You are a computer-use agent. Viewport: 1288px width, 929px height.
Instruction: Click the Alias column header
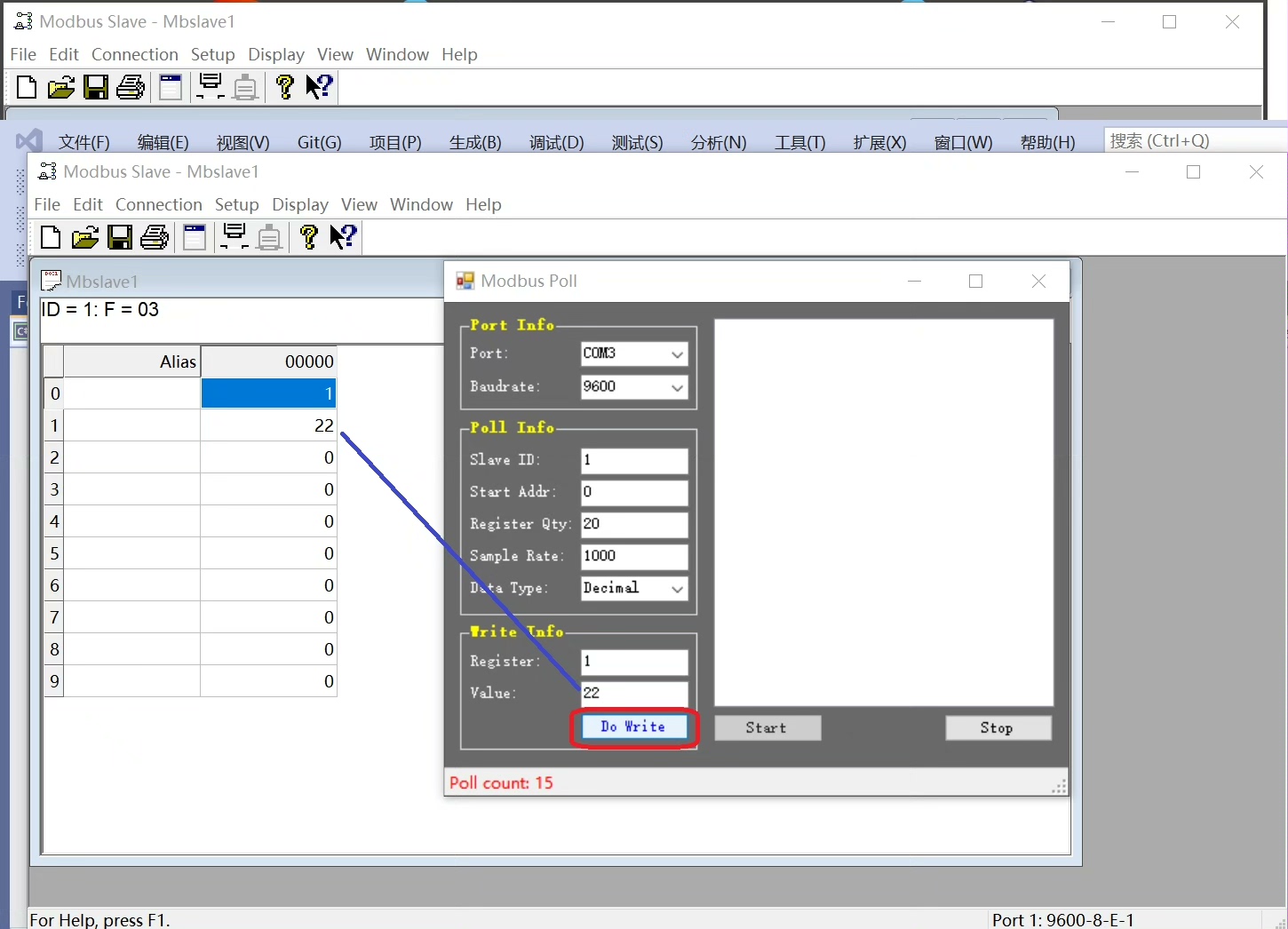(132, 361)
